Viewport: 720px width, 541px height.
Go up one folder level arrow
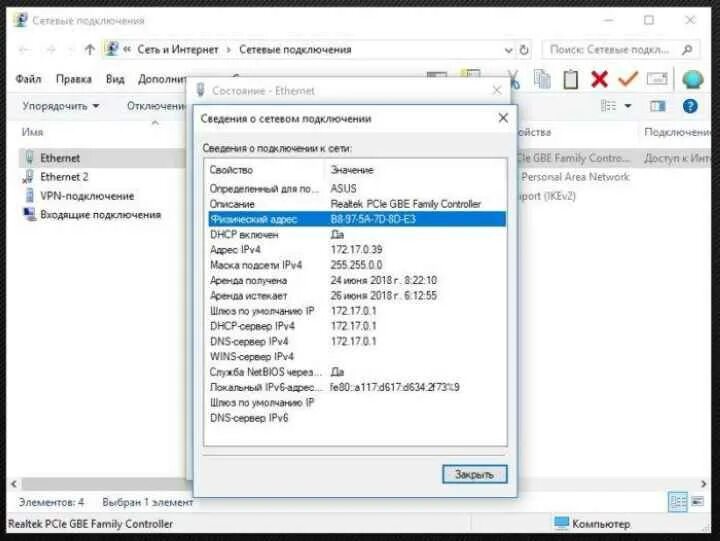(90, 50)
